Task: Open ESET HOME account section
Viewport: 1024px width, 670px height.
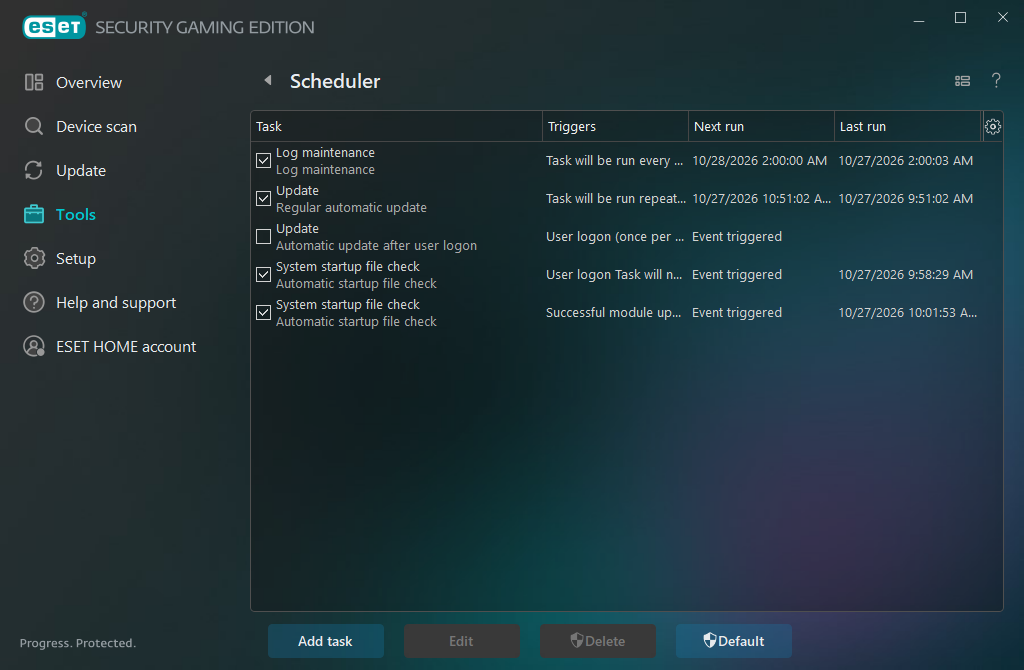Action: (126, 347)
